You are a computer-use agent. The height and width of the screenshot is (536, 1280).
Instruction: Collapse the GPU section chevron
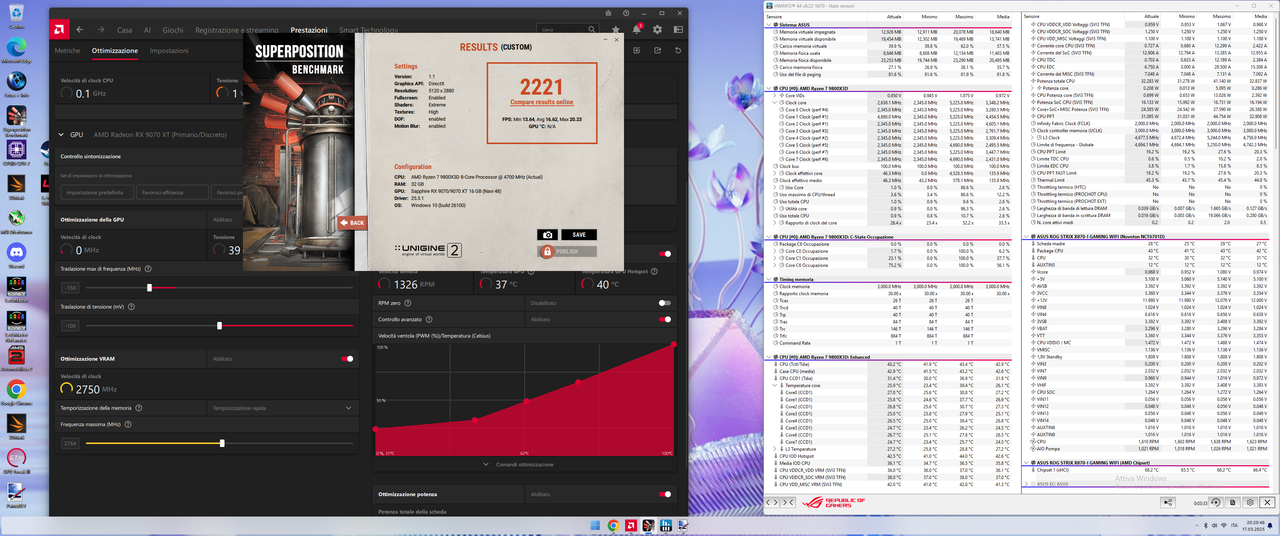pyautogui.click(x=61, y=134)
